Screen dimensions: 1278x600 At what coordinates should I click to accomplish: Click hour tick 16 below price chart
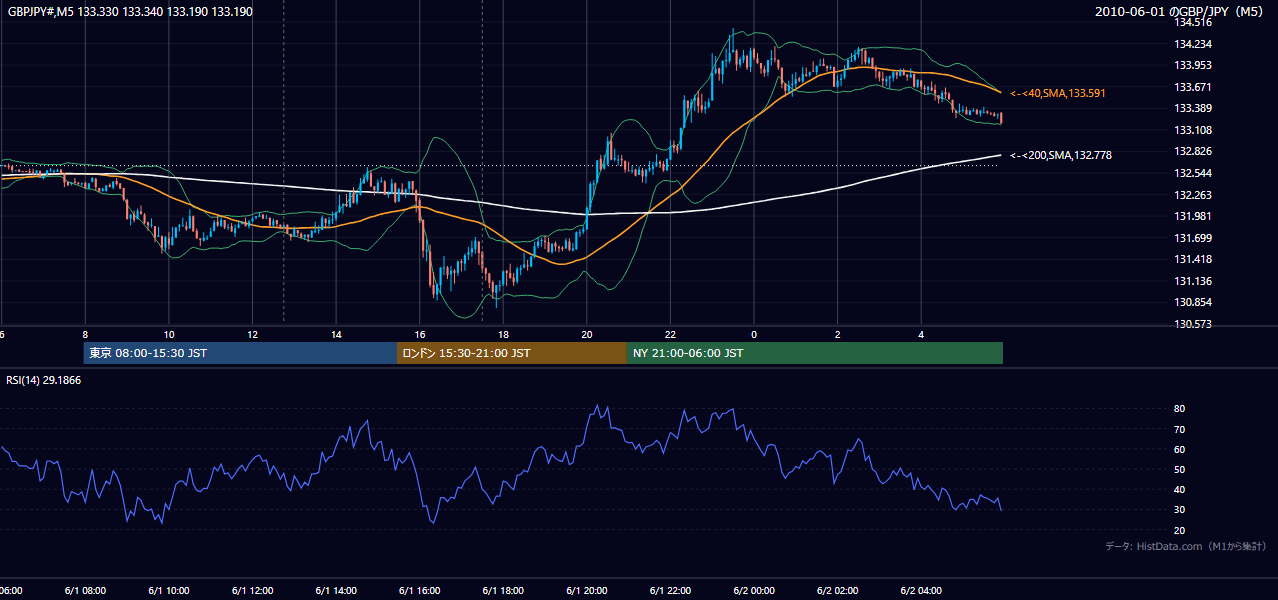coord(420,335)
